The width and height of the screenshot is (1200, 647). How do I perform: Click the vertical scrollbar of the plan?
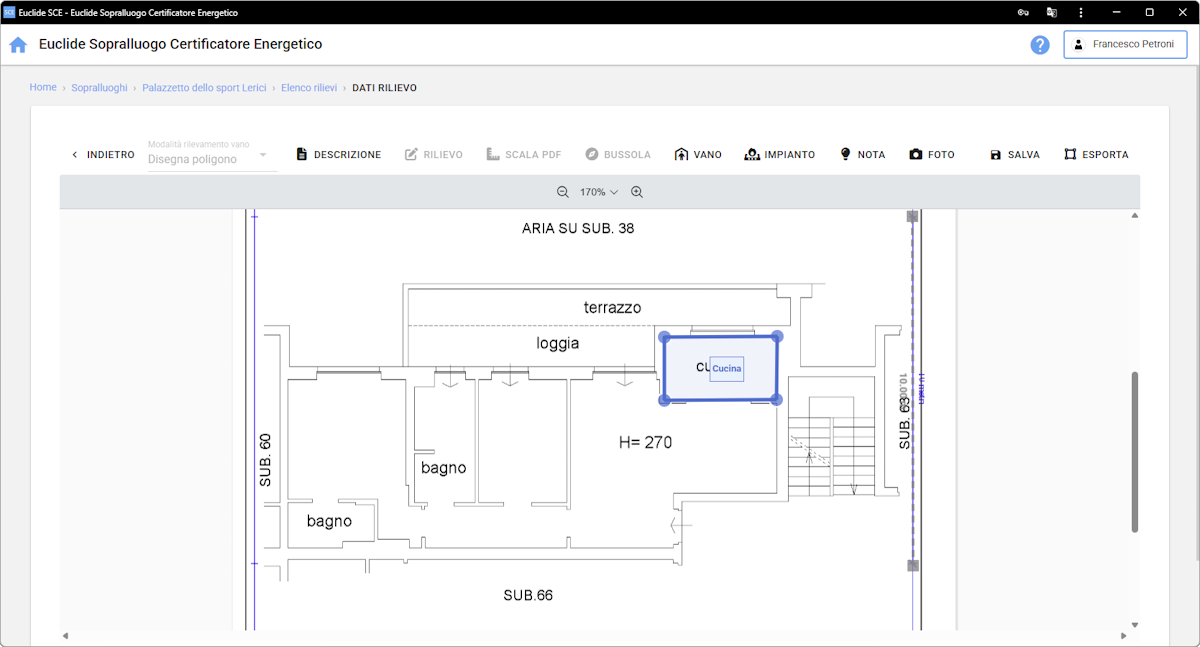(x=1134, y=451)
